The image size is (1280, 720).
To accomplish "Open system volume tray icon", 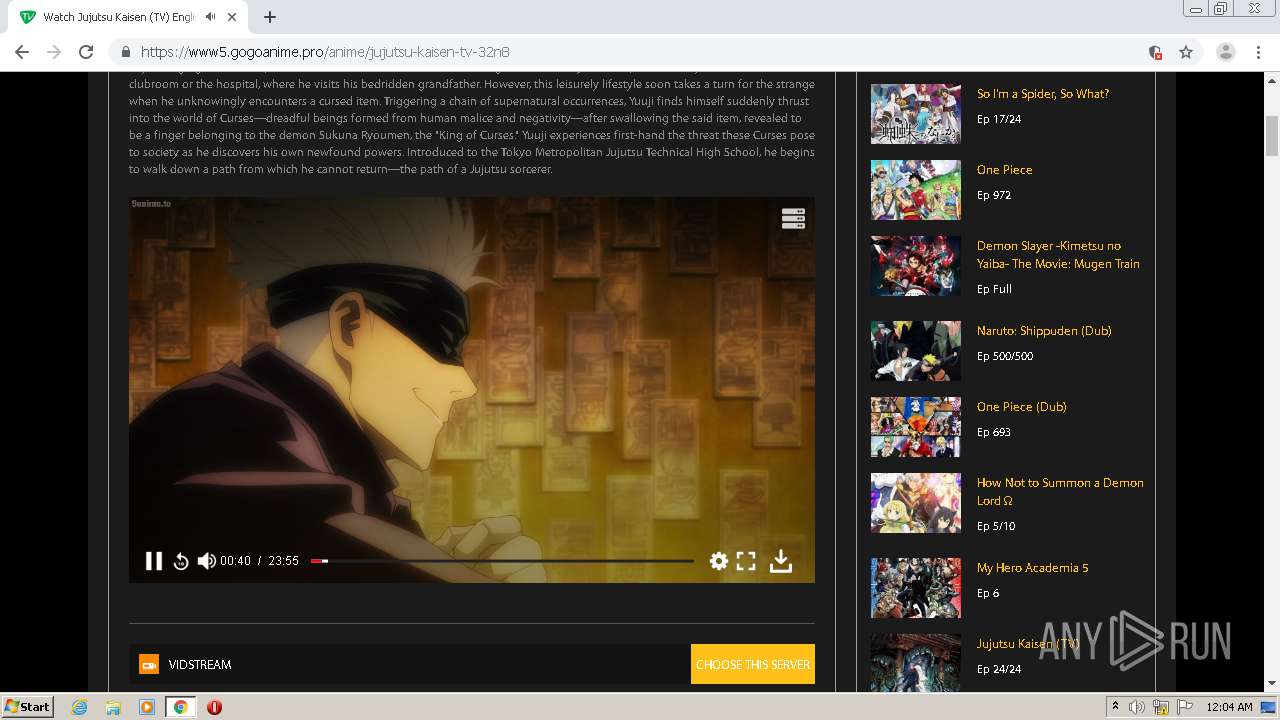I will (1136, 707).
